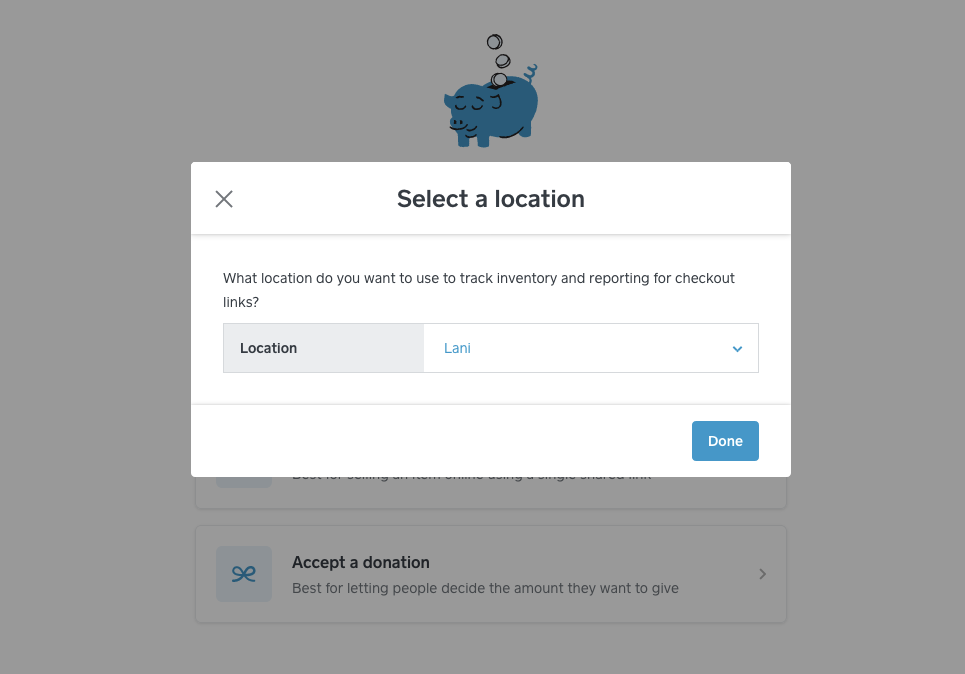Image resolution: width=965 pixels, height=674 pixels.
Task: Click the X icon to dismiss the dialog
Action: tap(224, 198)
